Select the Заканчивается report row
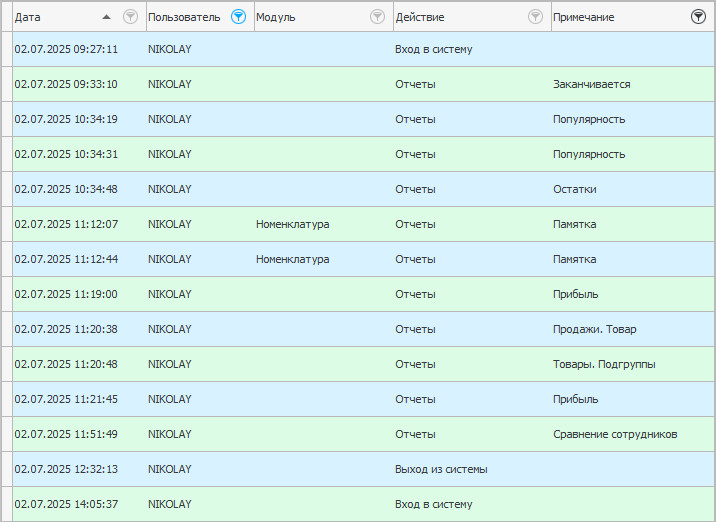716x522 pixels. [363, 84]
